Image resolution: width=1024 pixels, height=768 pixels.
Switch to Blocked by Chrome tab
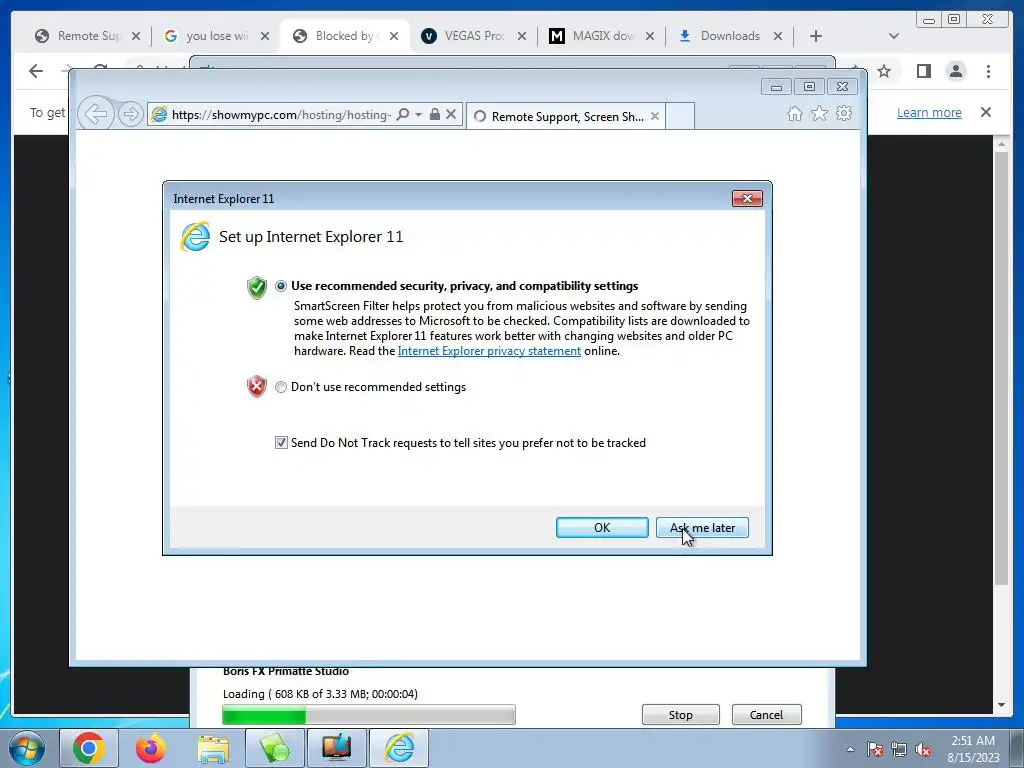344,36
